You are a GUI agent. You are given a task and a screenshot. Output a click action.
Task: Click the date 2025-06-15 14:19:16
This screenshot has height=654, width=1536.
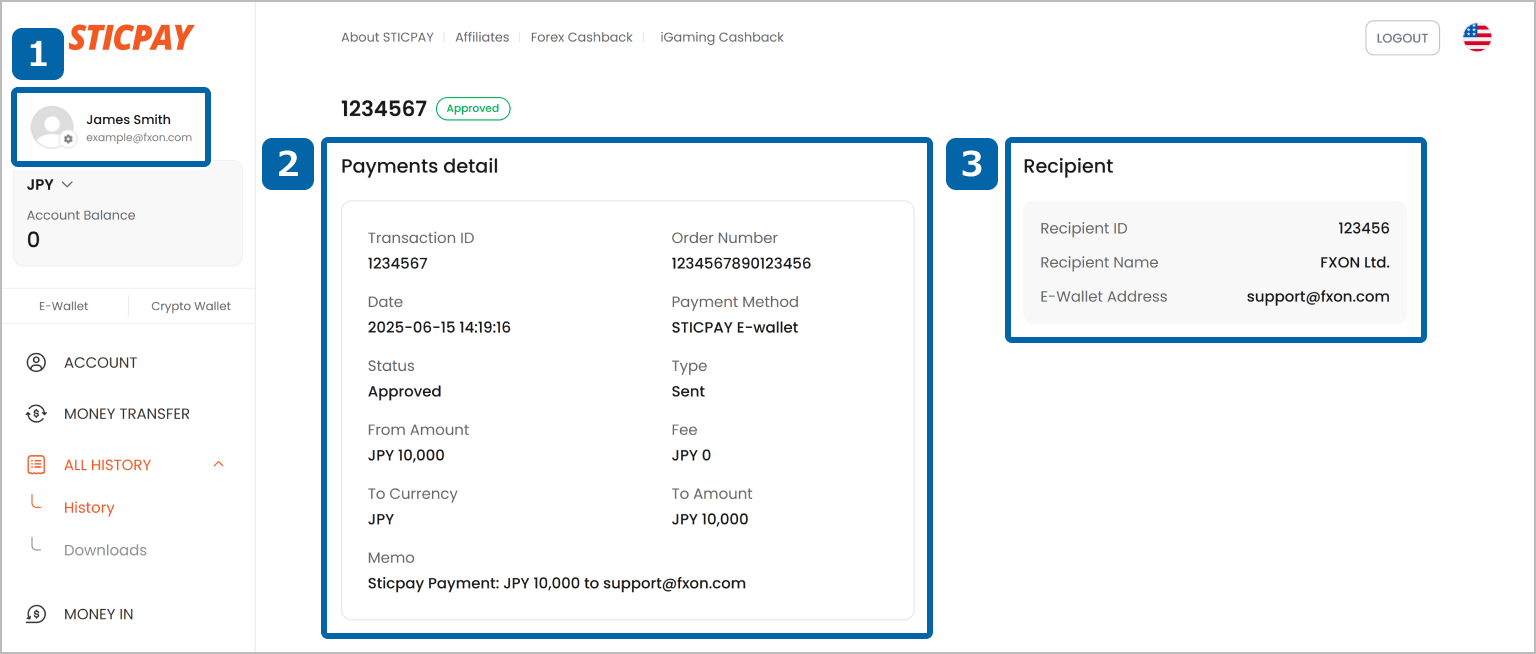click(x=439, y=328)
